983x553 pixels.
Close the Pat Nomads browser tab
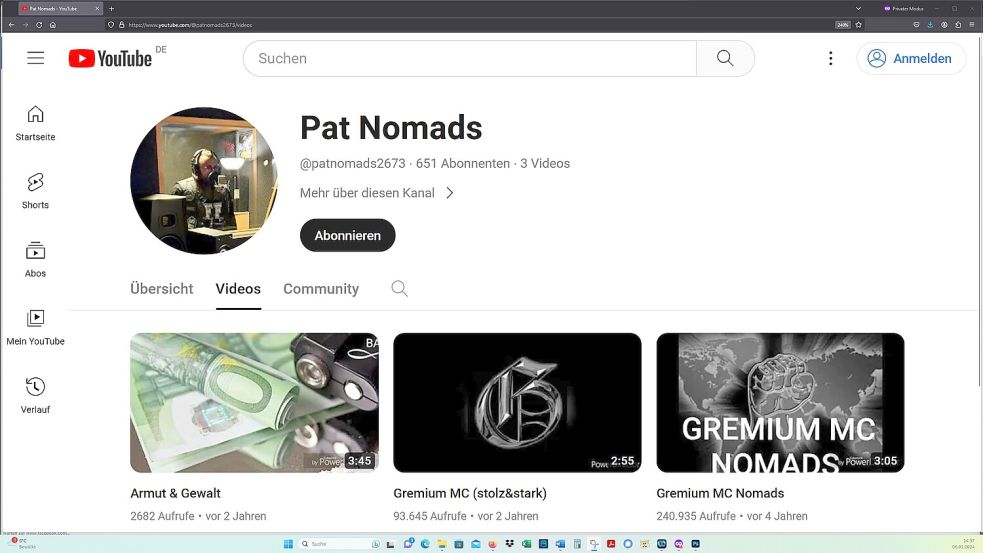pyautogui.click(x=97, y=9)
